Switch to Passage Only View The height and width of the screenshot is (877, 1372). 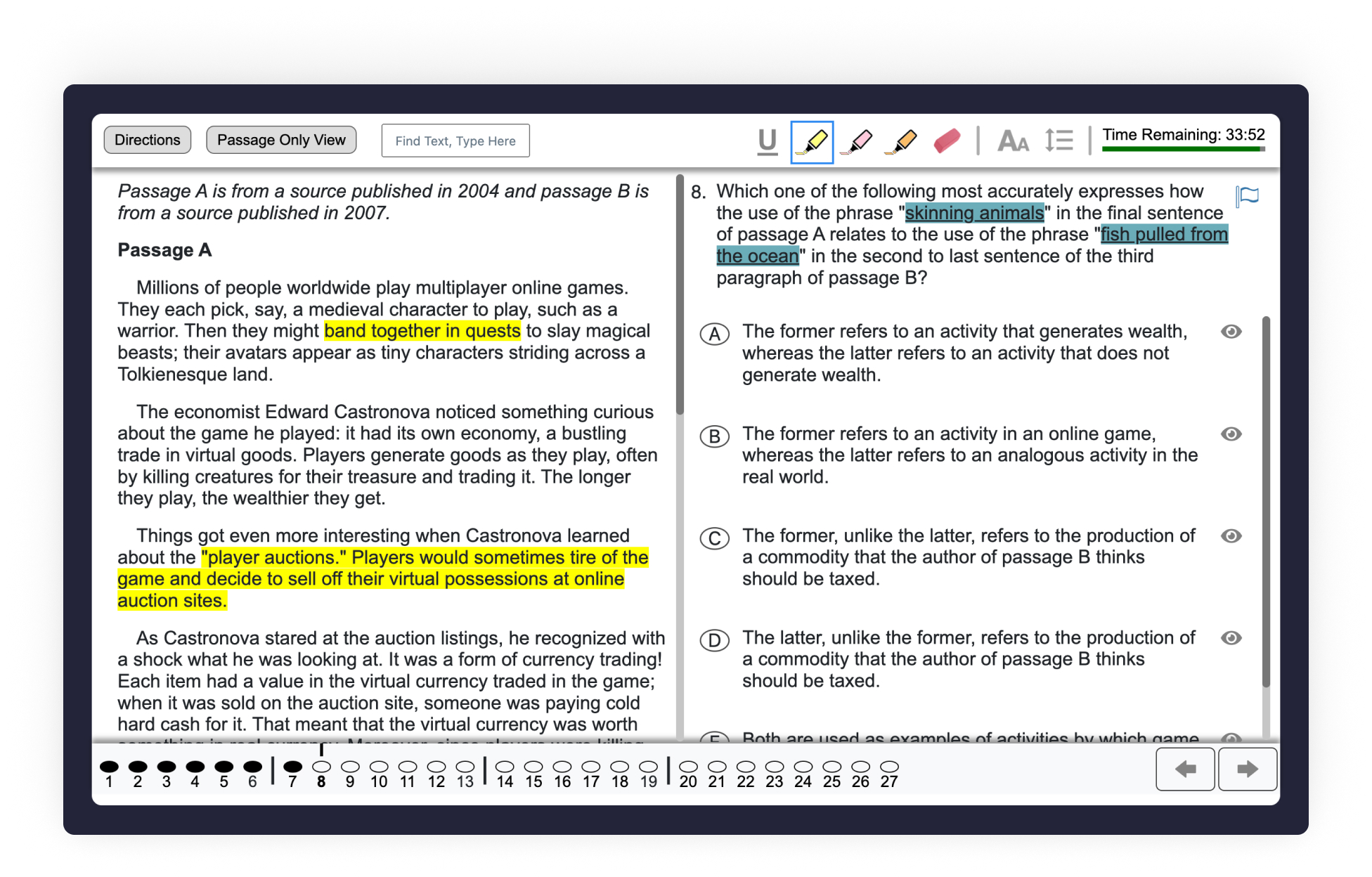[281, 140]
